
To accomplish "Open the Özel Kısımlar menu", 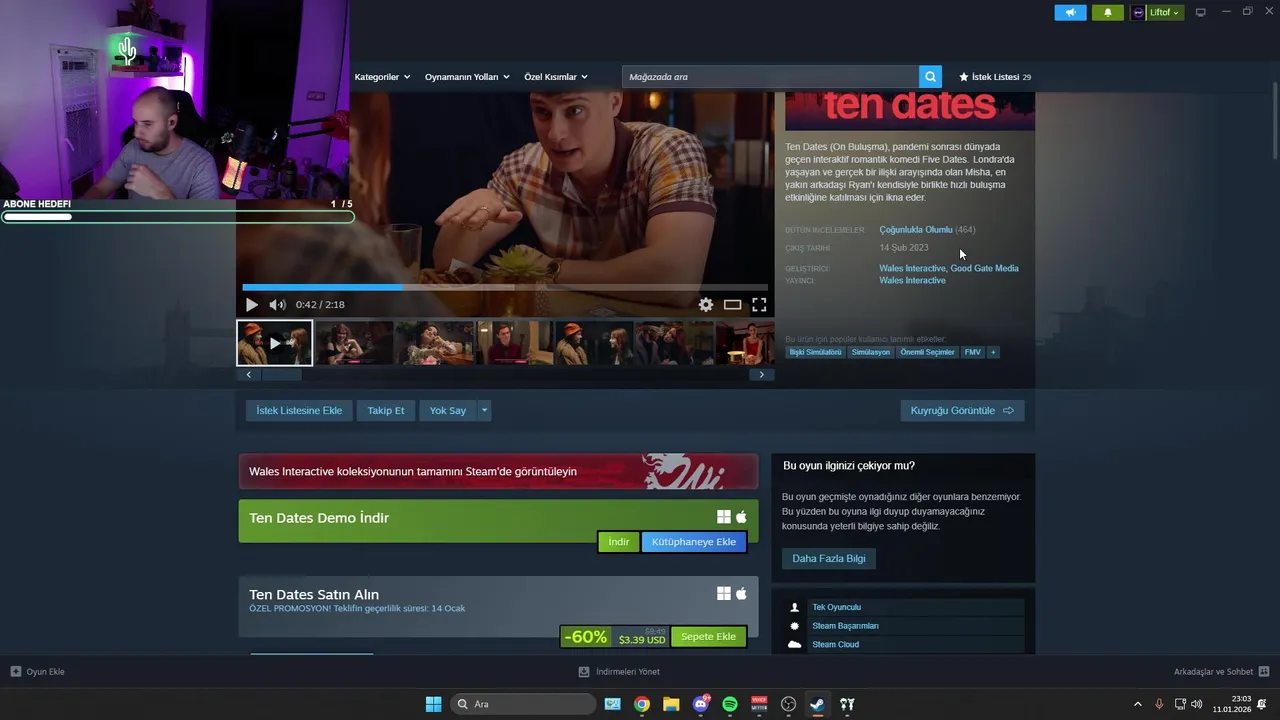I will [x=556, y=77].
